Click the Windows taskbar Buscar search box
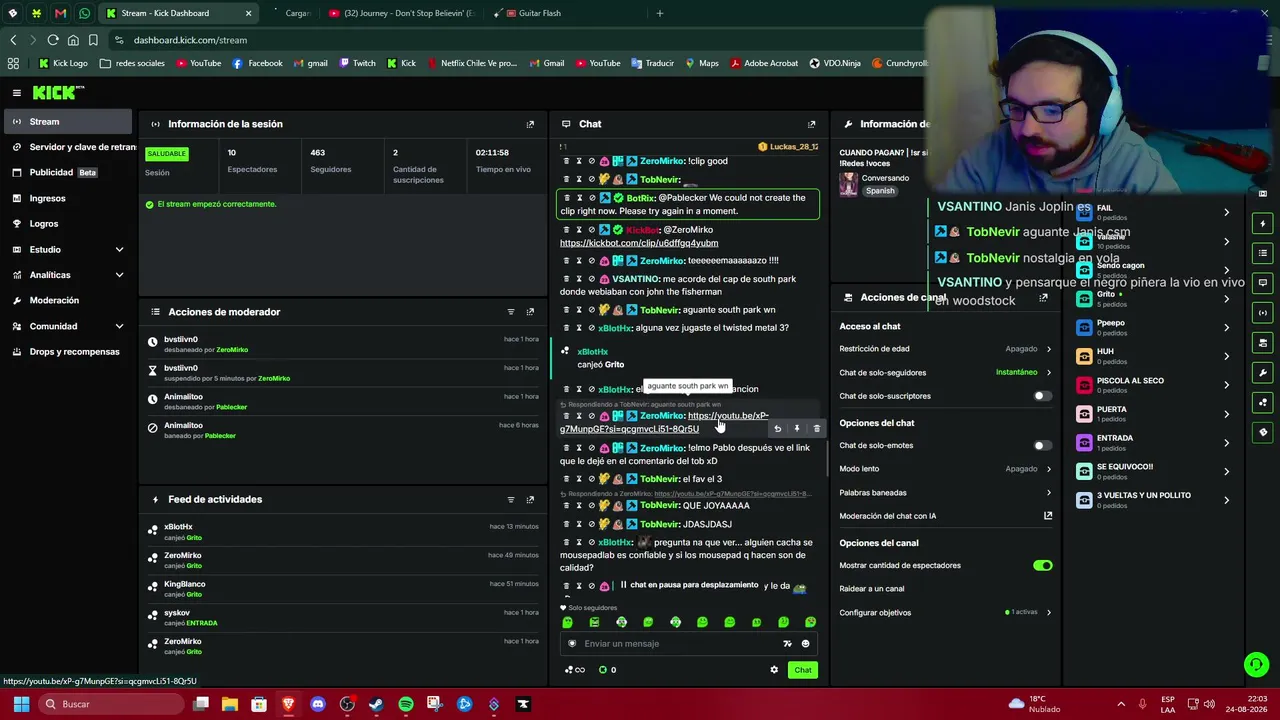This screenshot has width=1280, height=720. [x=110, y=704]
